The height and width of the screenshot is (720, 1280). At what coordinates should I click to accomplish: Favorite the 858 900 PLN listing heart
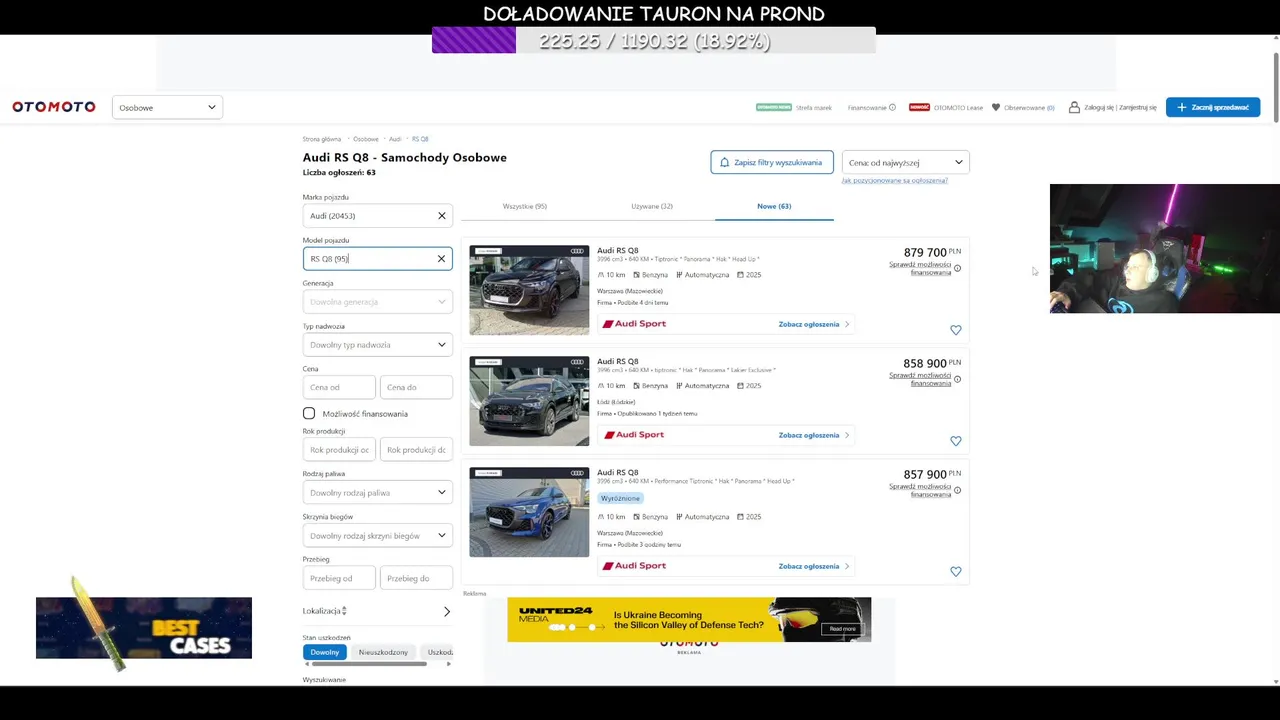(x=956, y=441)
